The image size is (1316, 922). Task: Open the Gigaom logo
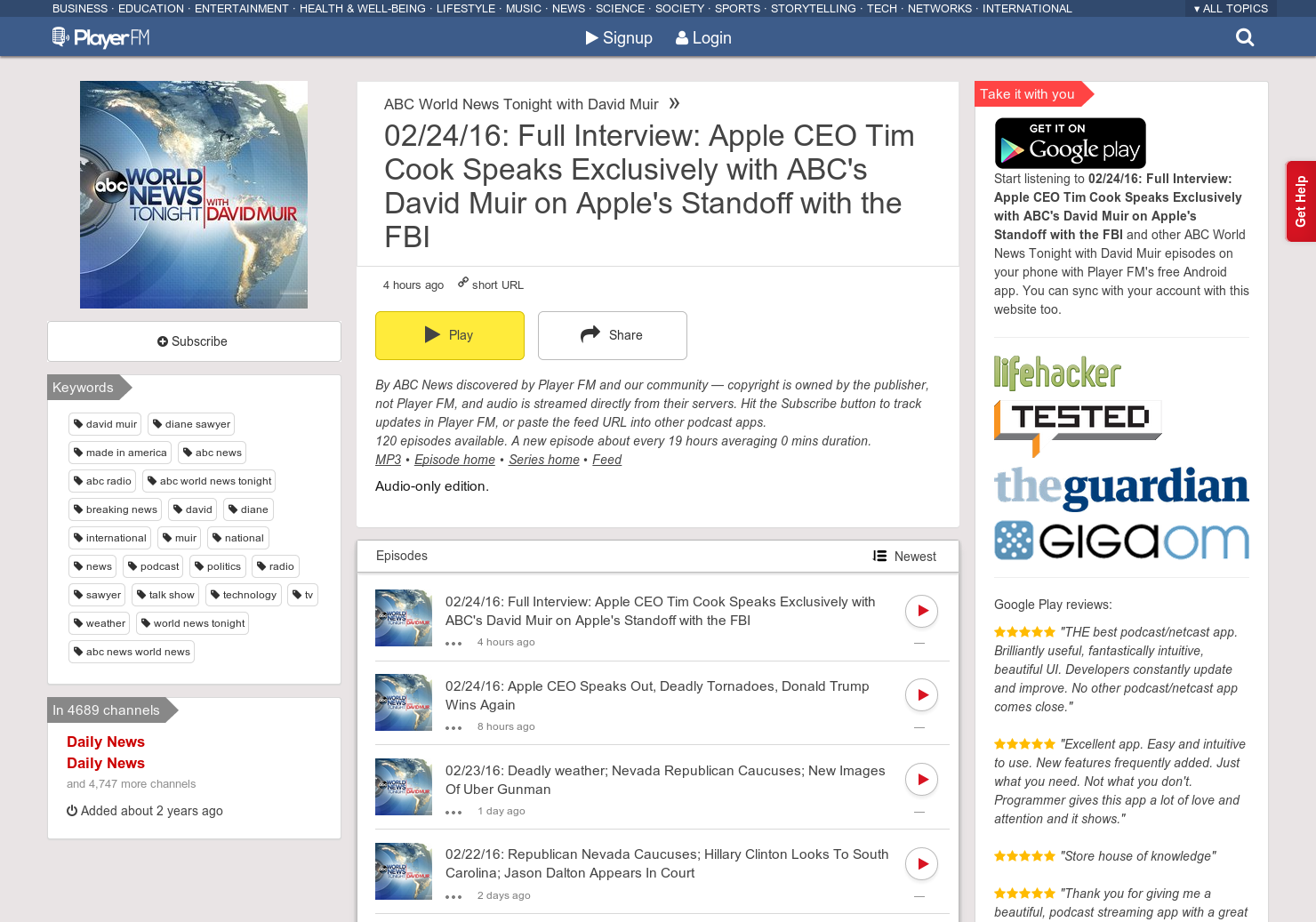pyautogui.click(x=1121, y=541)
